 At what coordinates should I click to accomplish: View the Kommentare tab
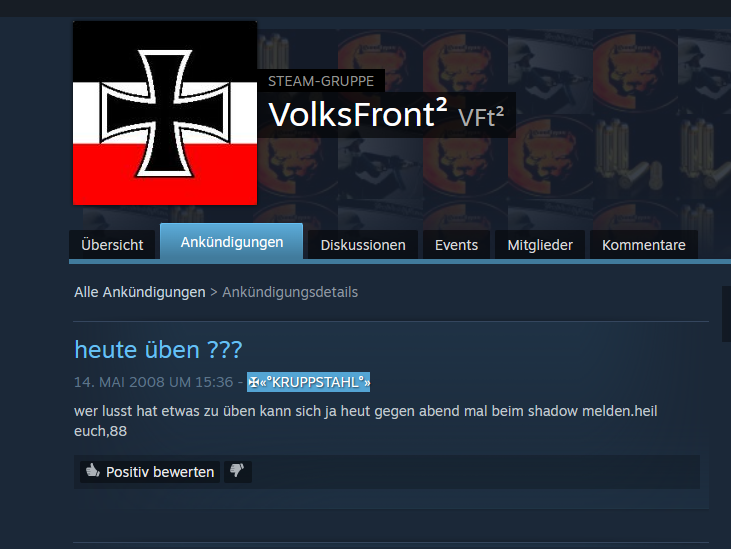click(644, 245)
